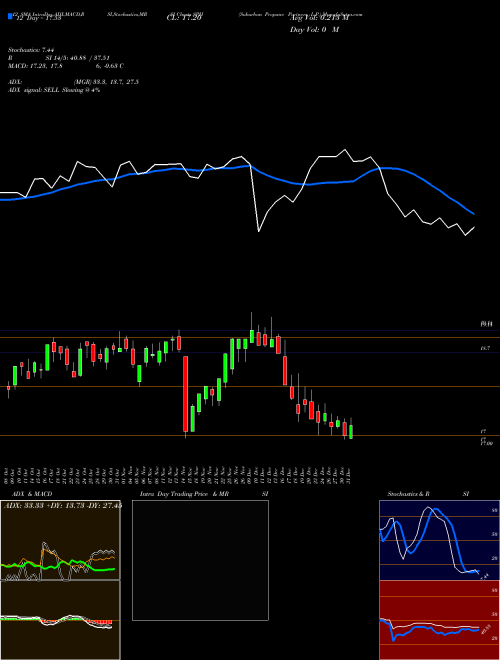
Task: Open the MACD histogram chart thumbnail
Action: pyautogui.click(x=60, y=620)
